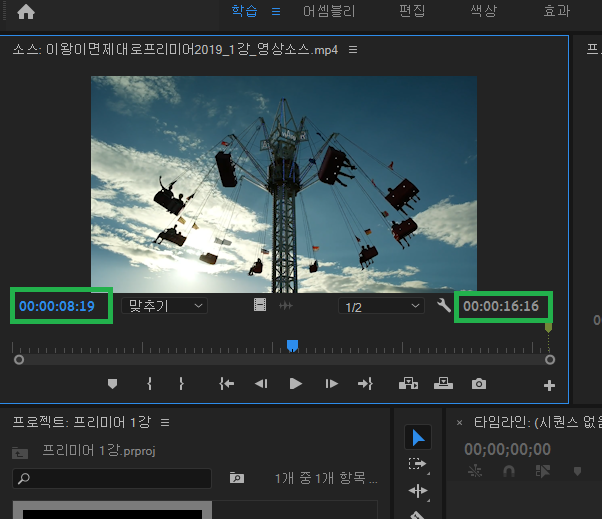This screenshot has height=519, width=602.
Task: Open the 학습 workspace tab
Action: click(x=244, y=11)
